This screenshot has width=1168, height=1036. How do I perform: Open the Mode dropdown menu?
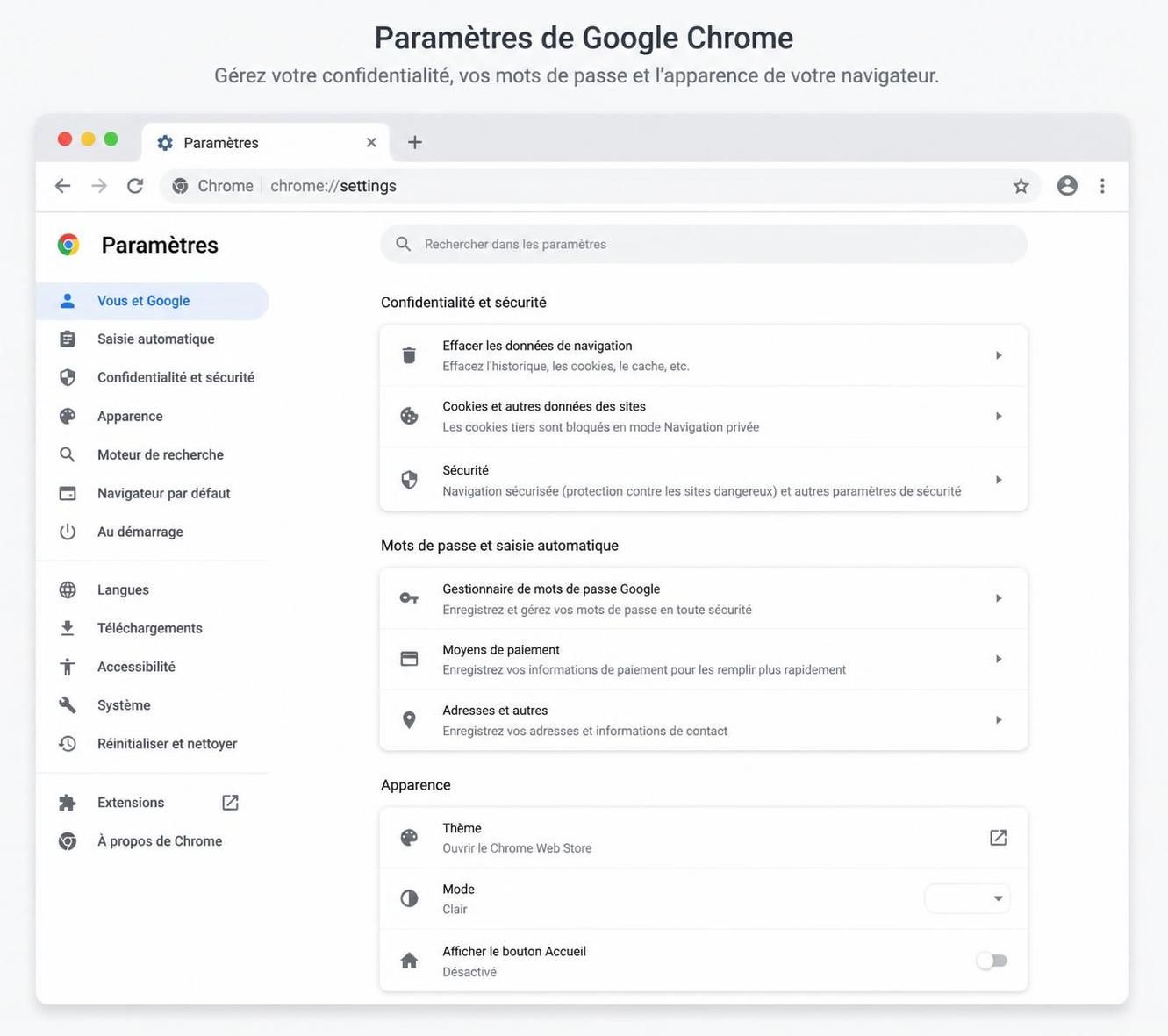coord(967,898)
